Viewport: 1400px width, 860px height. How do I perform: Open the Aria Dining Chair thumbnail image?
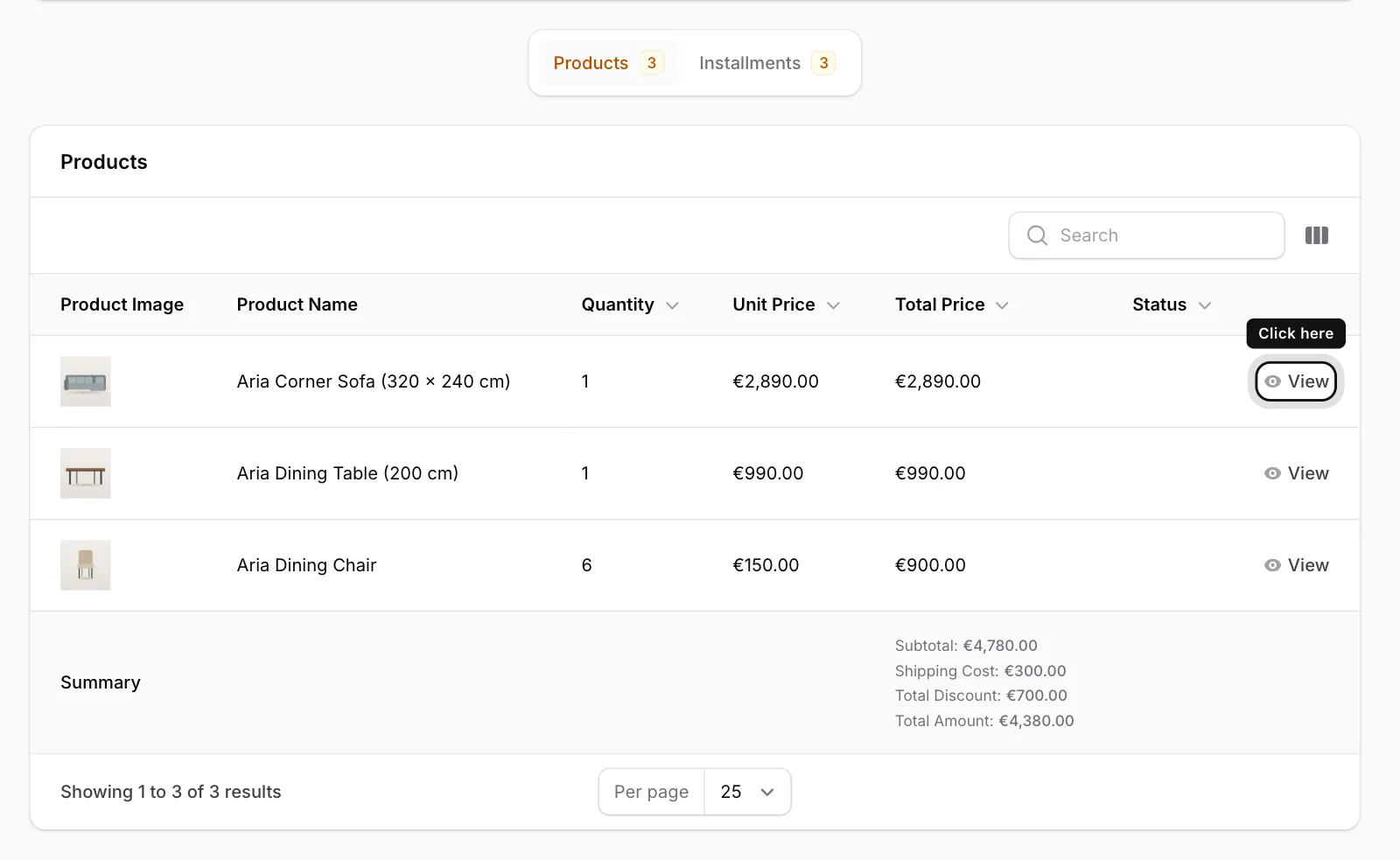point(86,565)
